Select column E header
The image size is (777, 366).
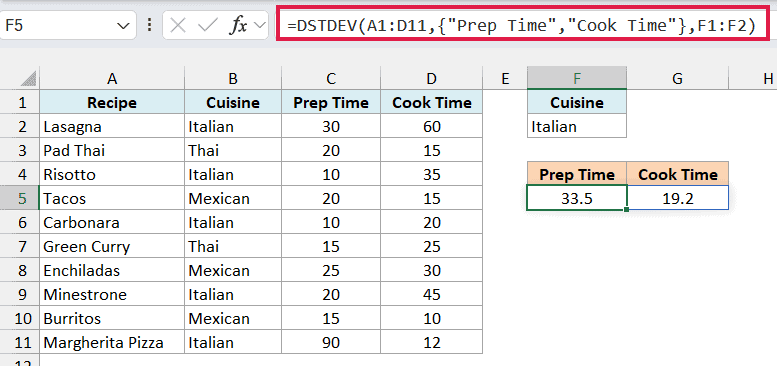tap(505, 78)
